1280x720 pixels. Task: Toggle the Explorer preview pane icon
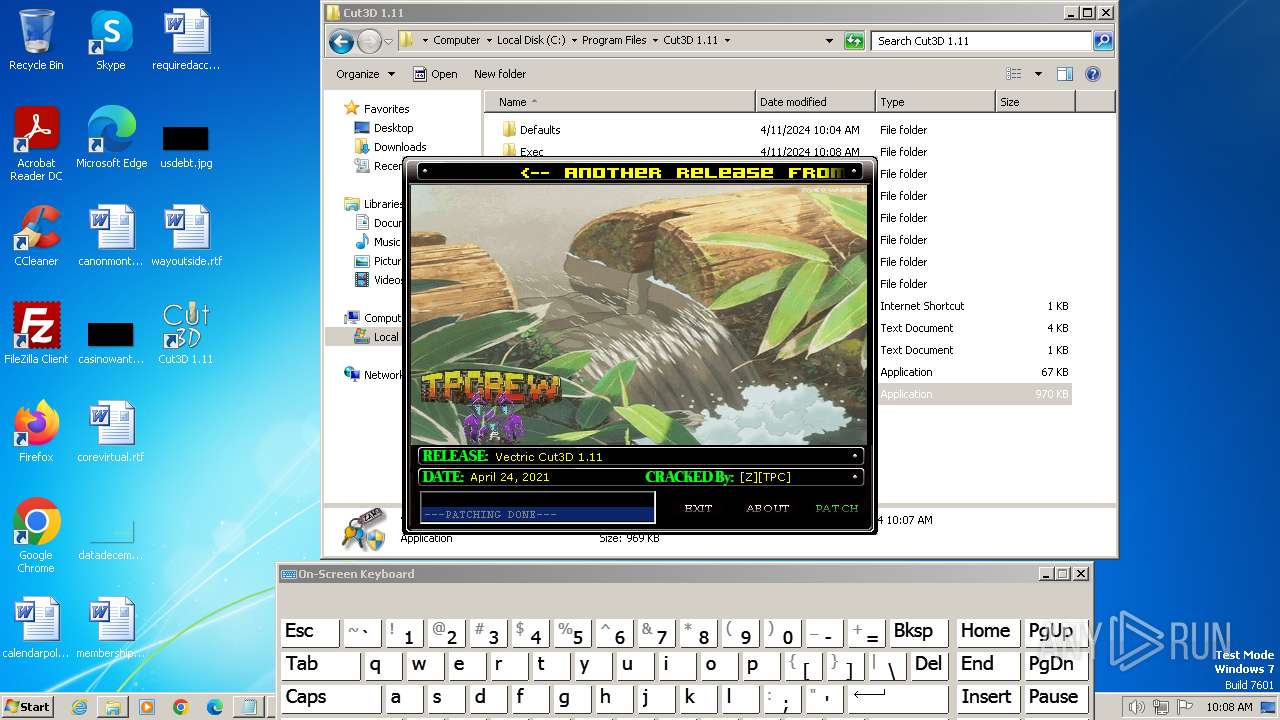click(1065, 74)
